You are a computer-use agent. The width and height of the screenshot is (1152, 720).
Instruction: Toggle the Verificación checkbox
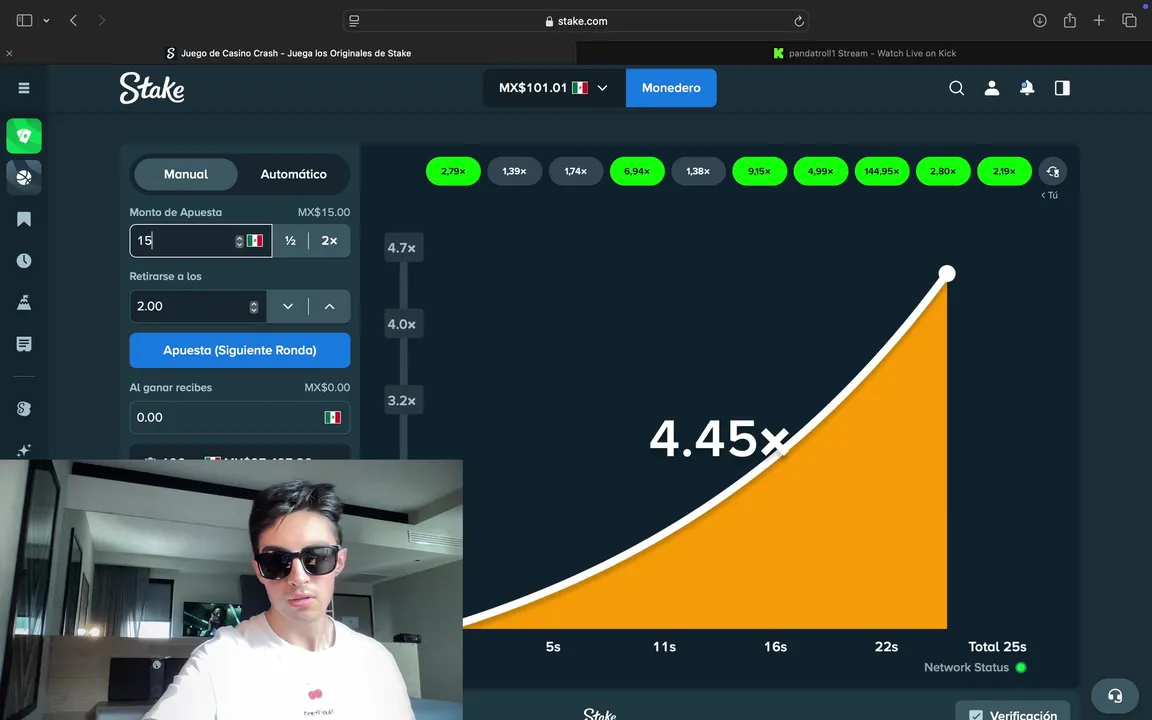click(976, 715)
